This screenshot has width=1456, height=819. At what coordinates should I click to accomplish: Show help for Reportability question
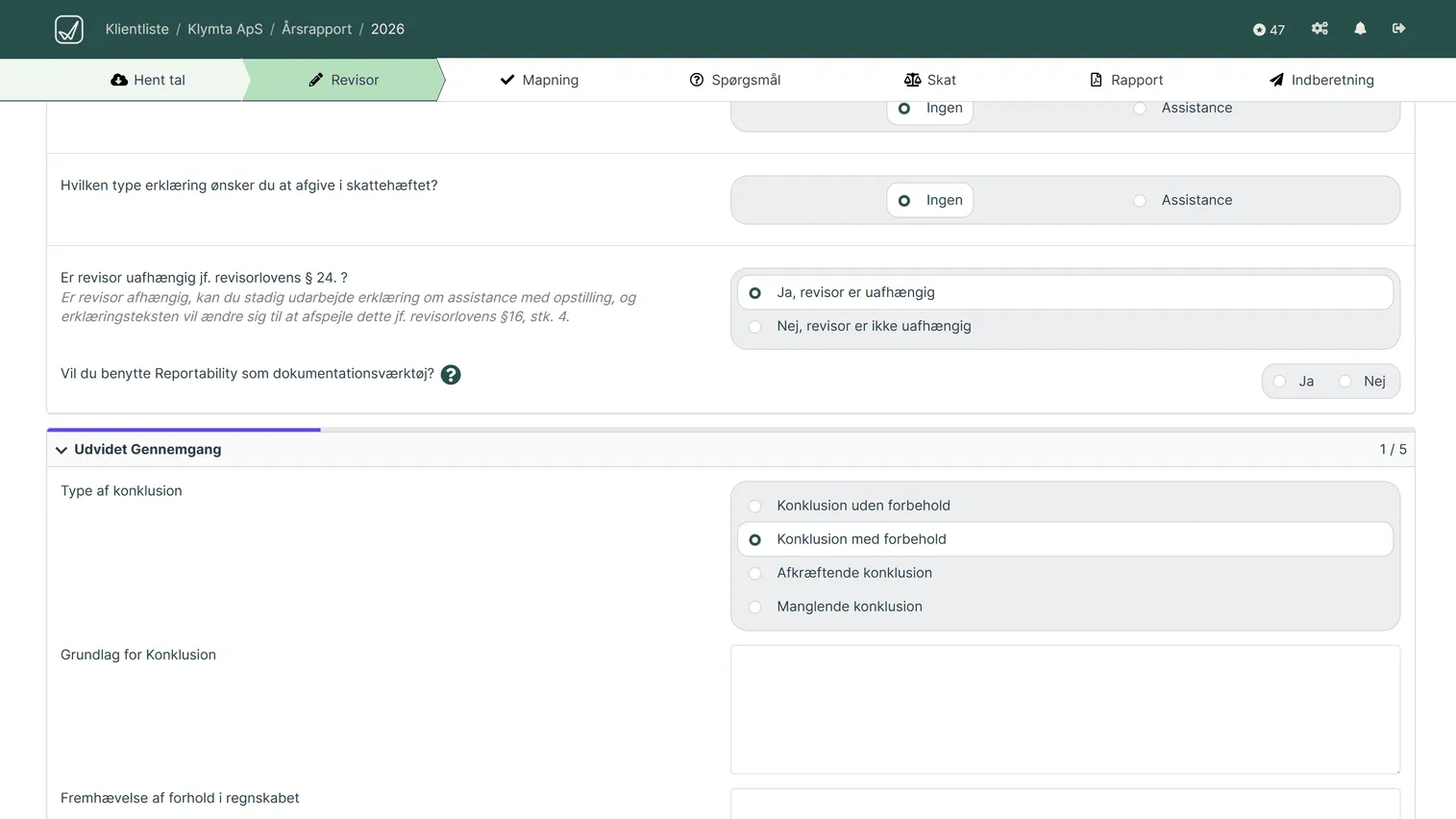point(451,375)
